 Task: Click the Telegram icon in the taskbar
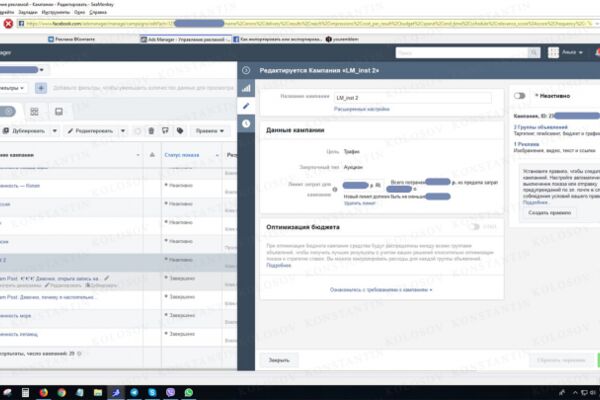coord(134,392)
